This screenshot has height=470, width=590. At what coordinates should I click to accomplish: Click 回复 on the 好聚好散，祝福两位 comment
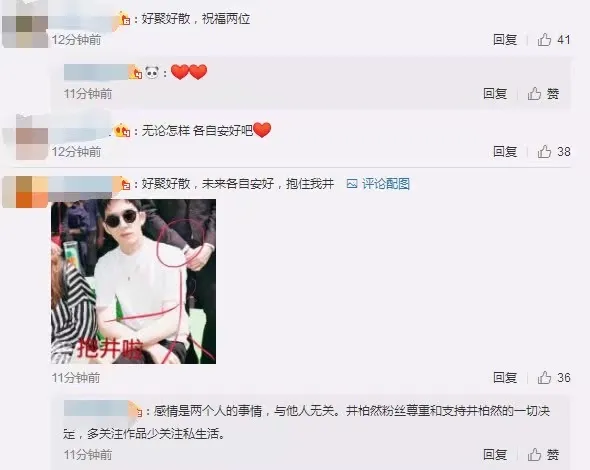(505, 40)
